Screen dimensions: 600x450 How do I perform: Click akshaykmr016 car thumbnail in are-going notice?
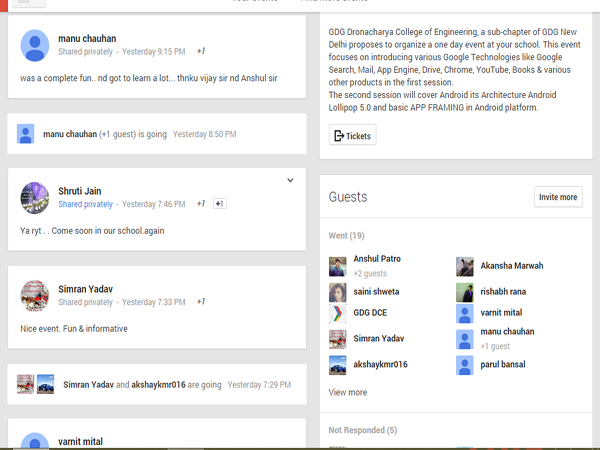(x=46, y=384)
